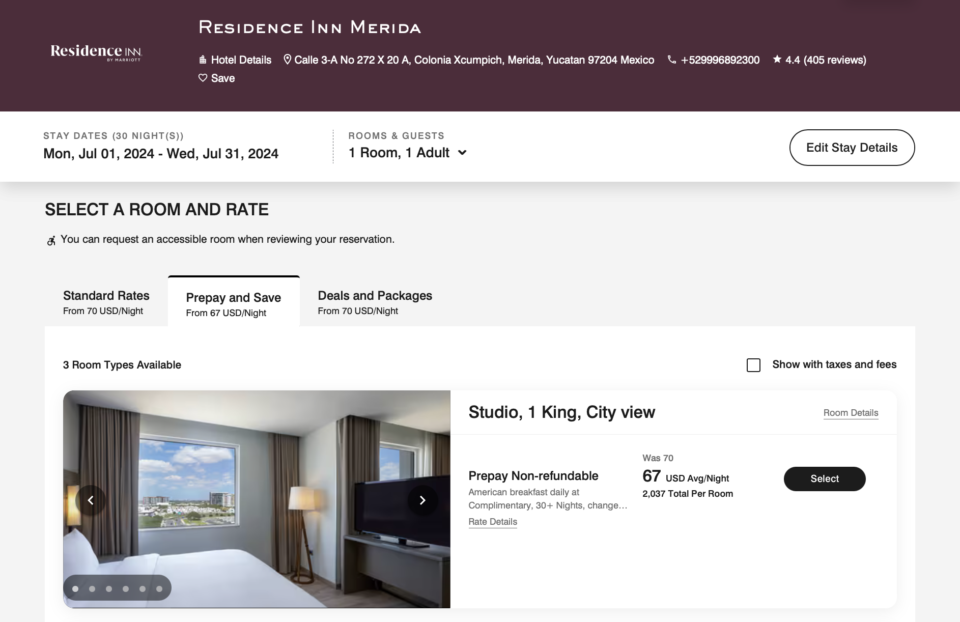Open the Rooms & Guests selector
This screenshot has width=960, height=622.
click(406, 153)
